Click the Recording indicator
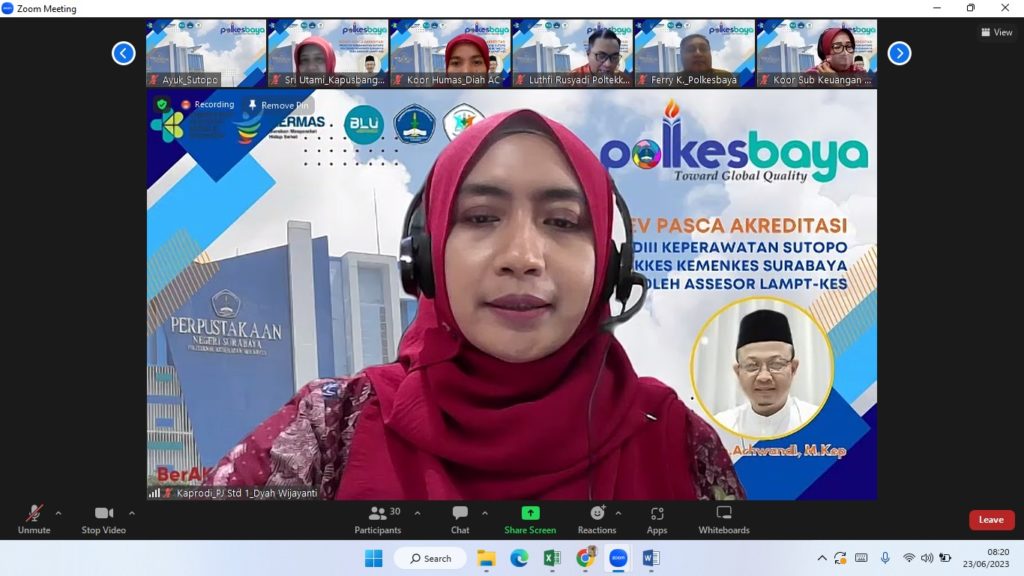The width and height of the screenshot is (1024, 576). [208, 104]
